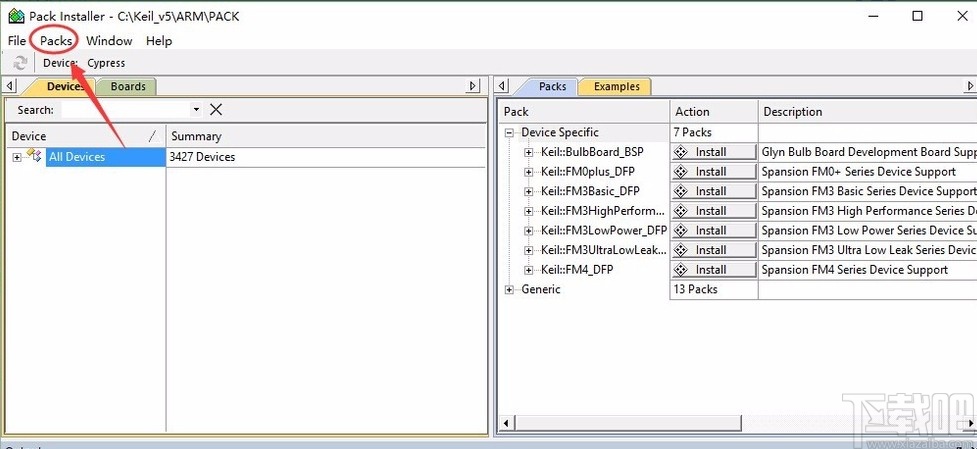This screenshot has height=449, width=977.
Task: Click right panel's right tab-scroll arrow
Action: point(971,86)
